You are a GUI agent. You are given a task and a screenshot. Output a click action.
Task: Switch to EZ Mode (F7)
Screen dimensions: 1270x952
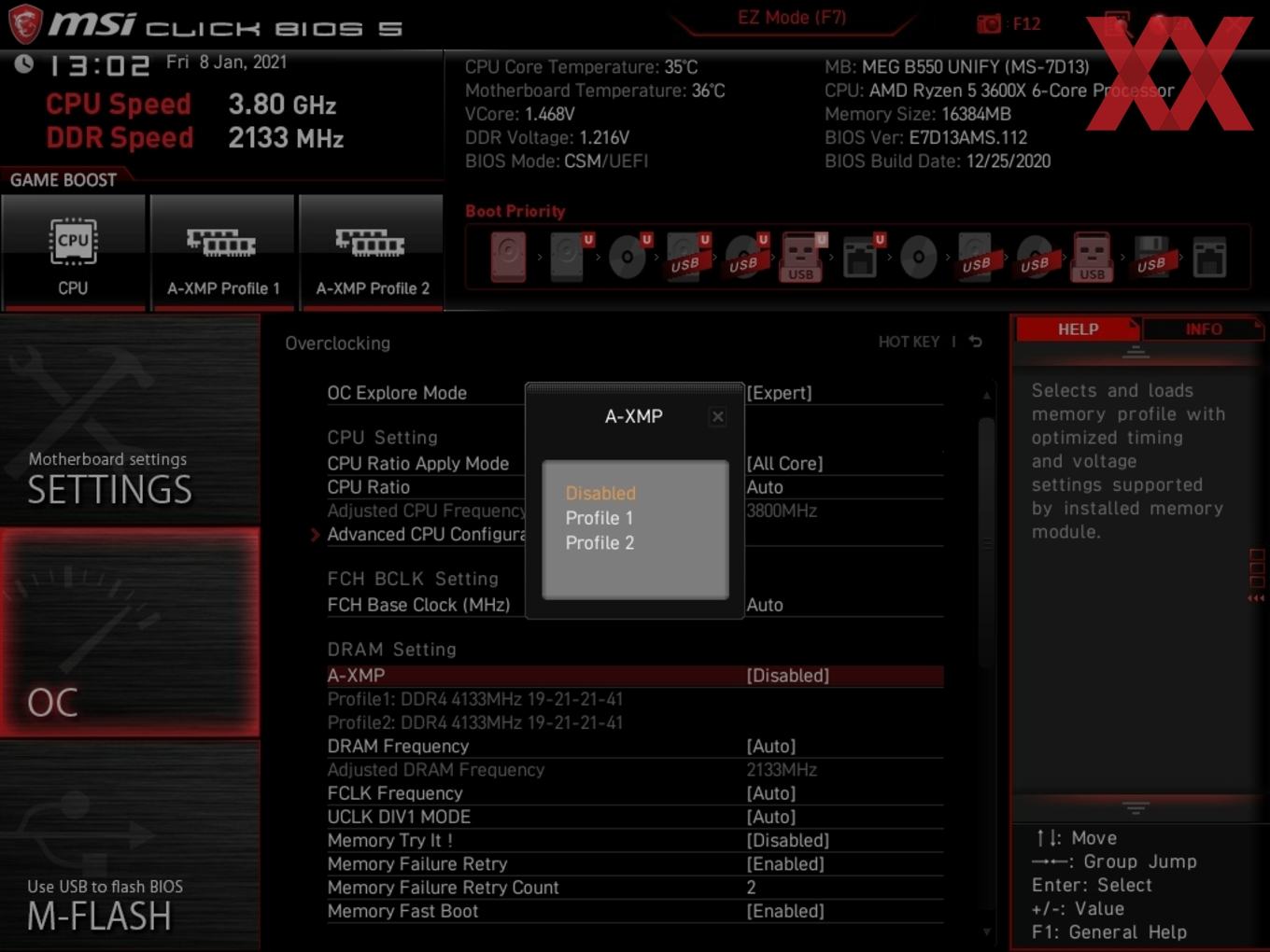click(792, 18)
